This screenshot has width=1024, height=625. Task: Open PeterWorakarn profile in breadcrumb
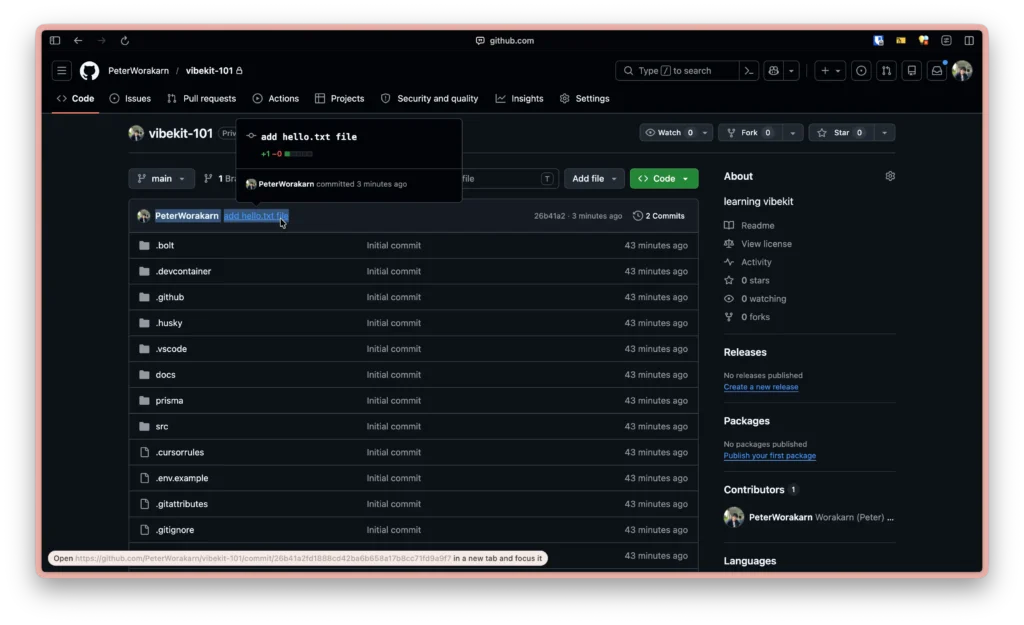coord(138,71)
